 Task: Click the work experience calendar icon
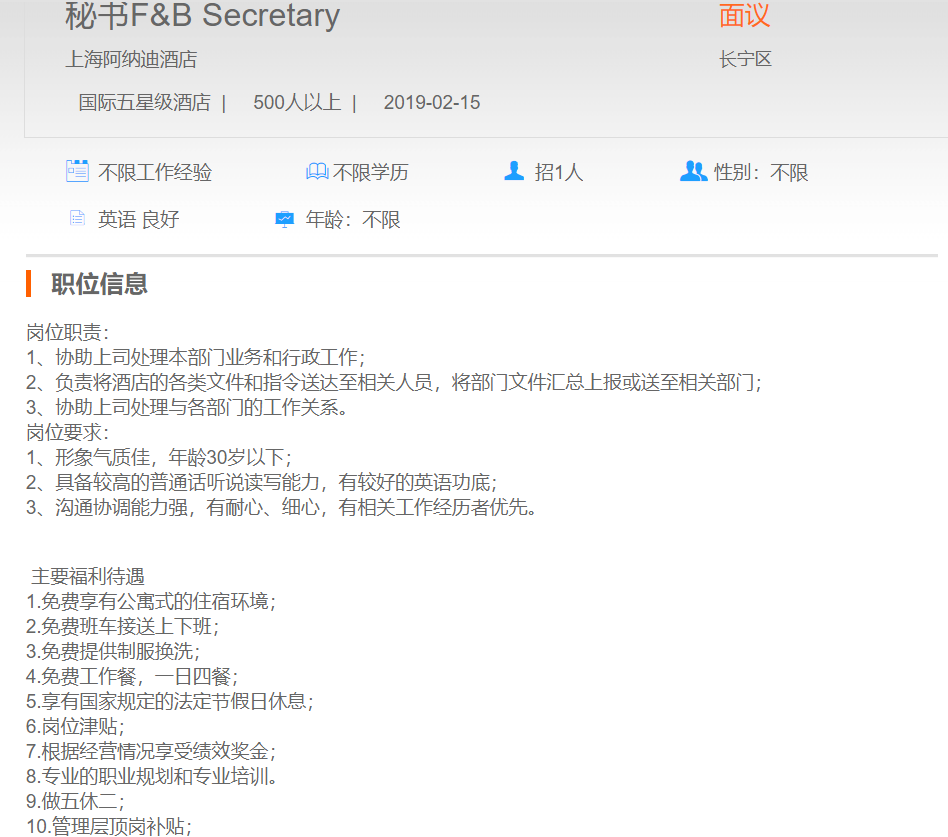pos(77,171)
